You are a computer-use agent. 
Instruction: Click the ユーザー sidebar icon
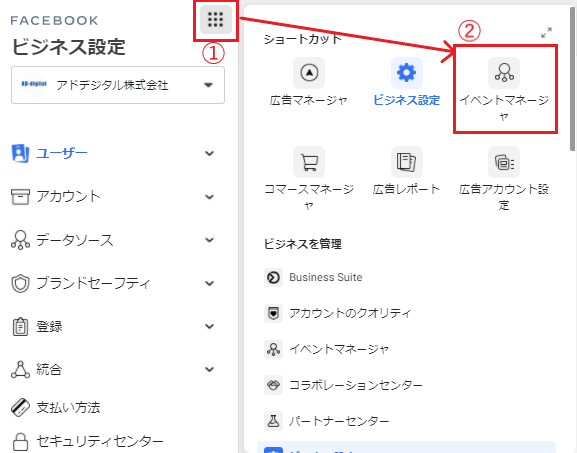pyautogui.click(x=20, y=153)
